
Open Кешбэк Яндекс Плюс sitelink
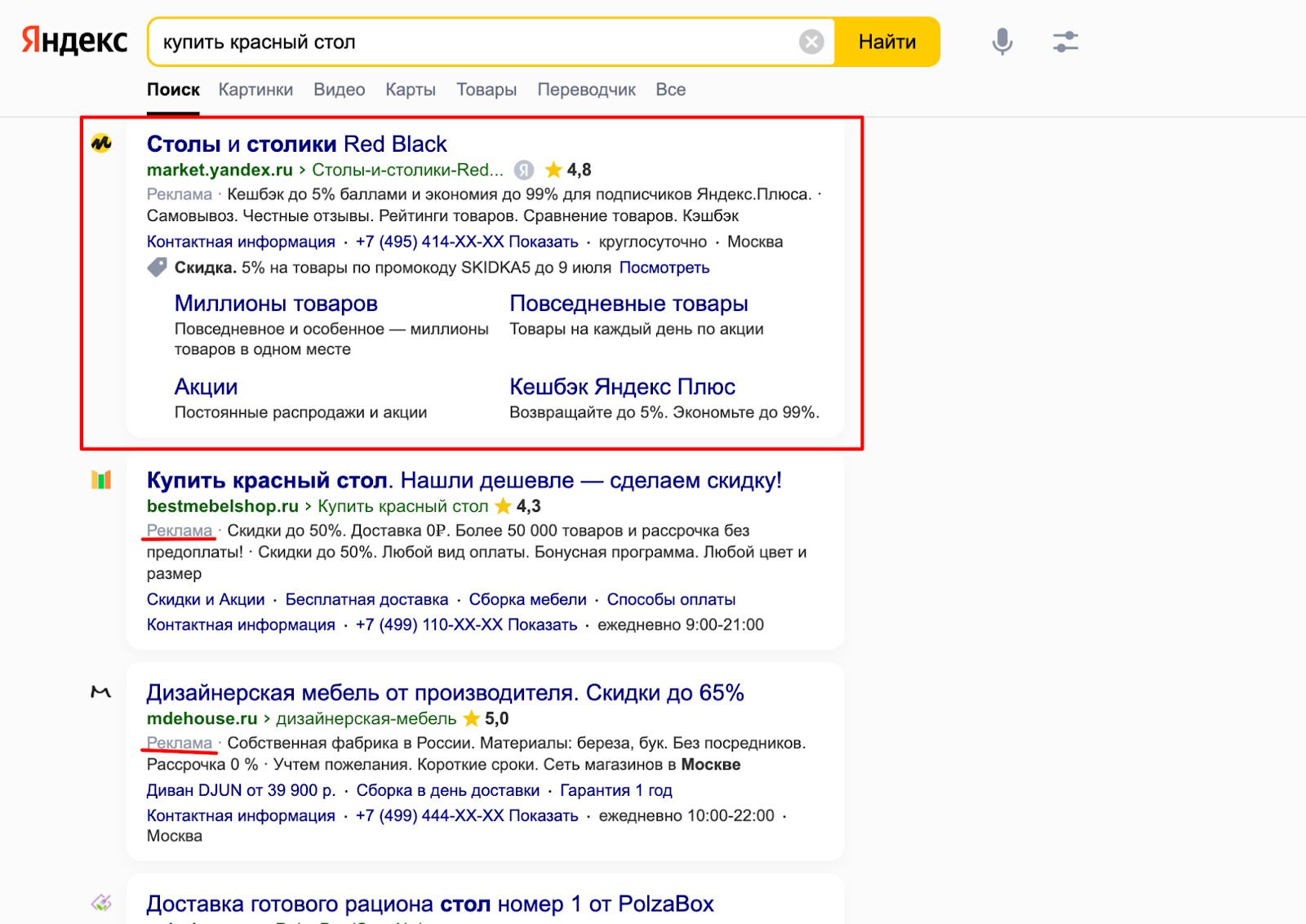(x=622, y=387)
